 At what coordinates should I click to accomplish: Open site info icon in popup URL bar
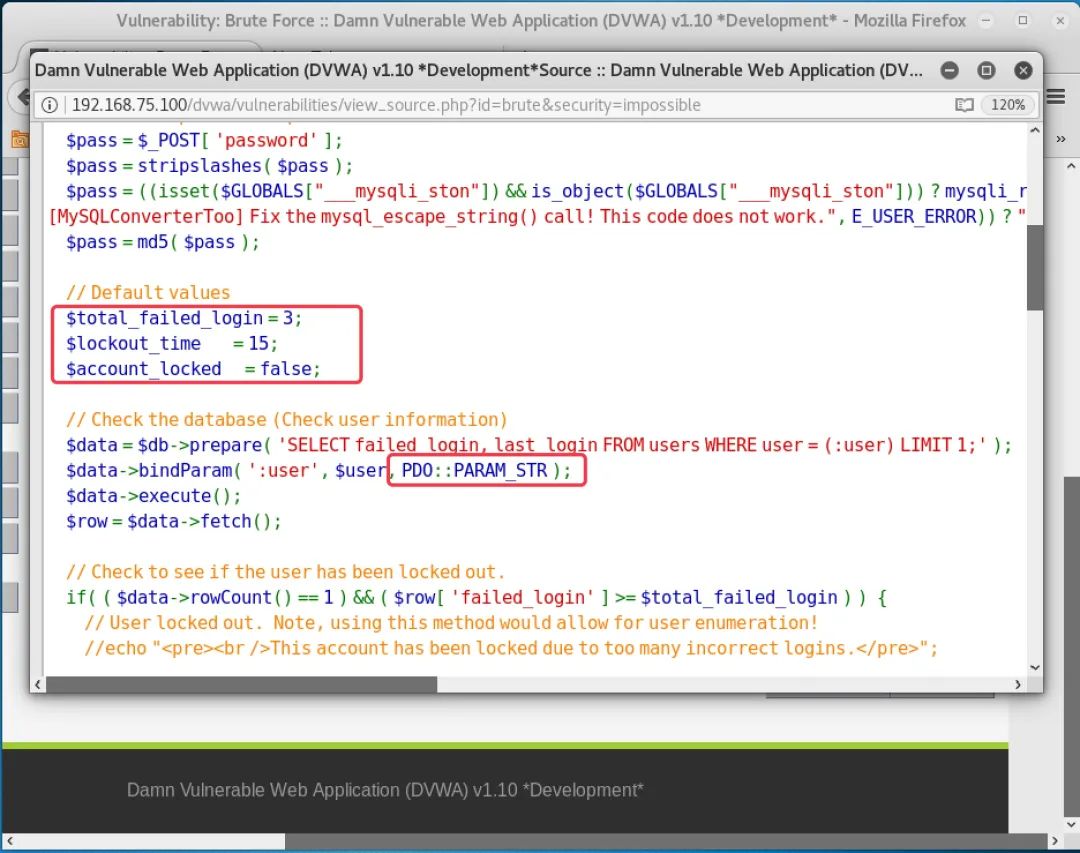point(50,105)
